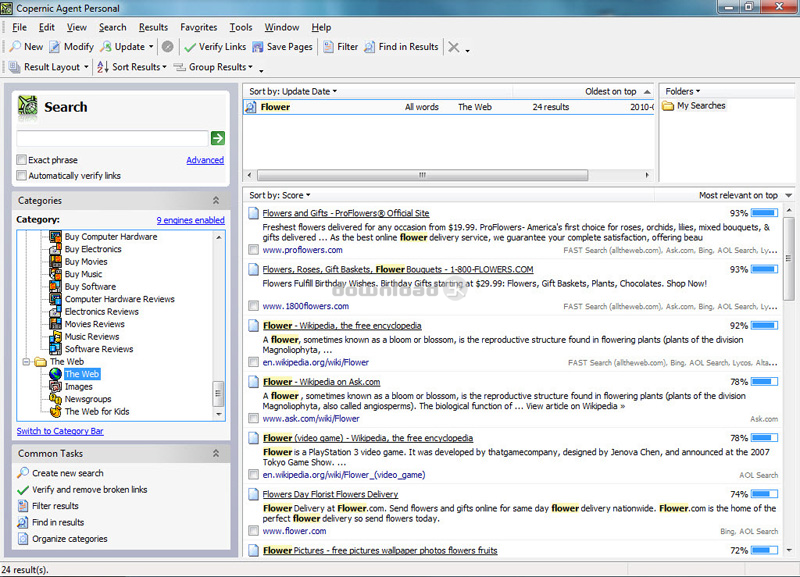Screen dimensions: 800x577
Task: Click the Organize categories task icon
Action: point(22,539)
